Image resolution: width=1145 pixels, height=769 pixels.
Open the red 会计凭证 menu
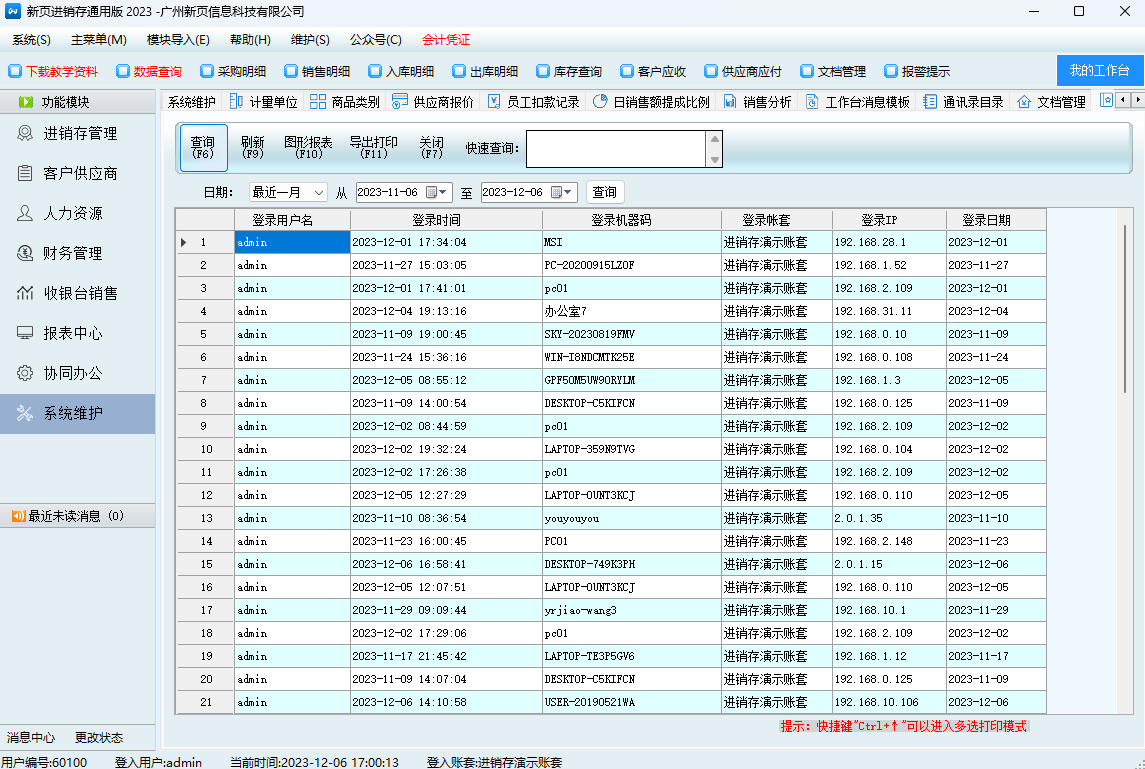point(446,39)
